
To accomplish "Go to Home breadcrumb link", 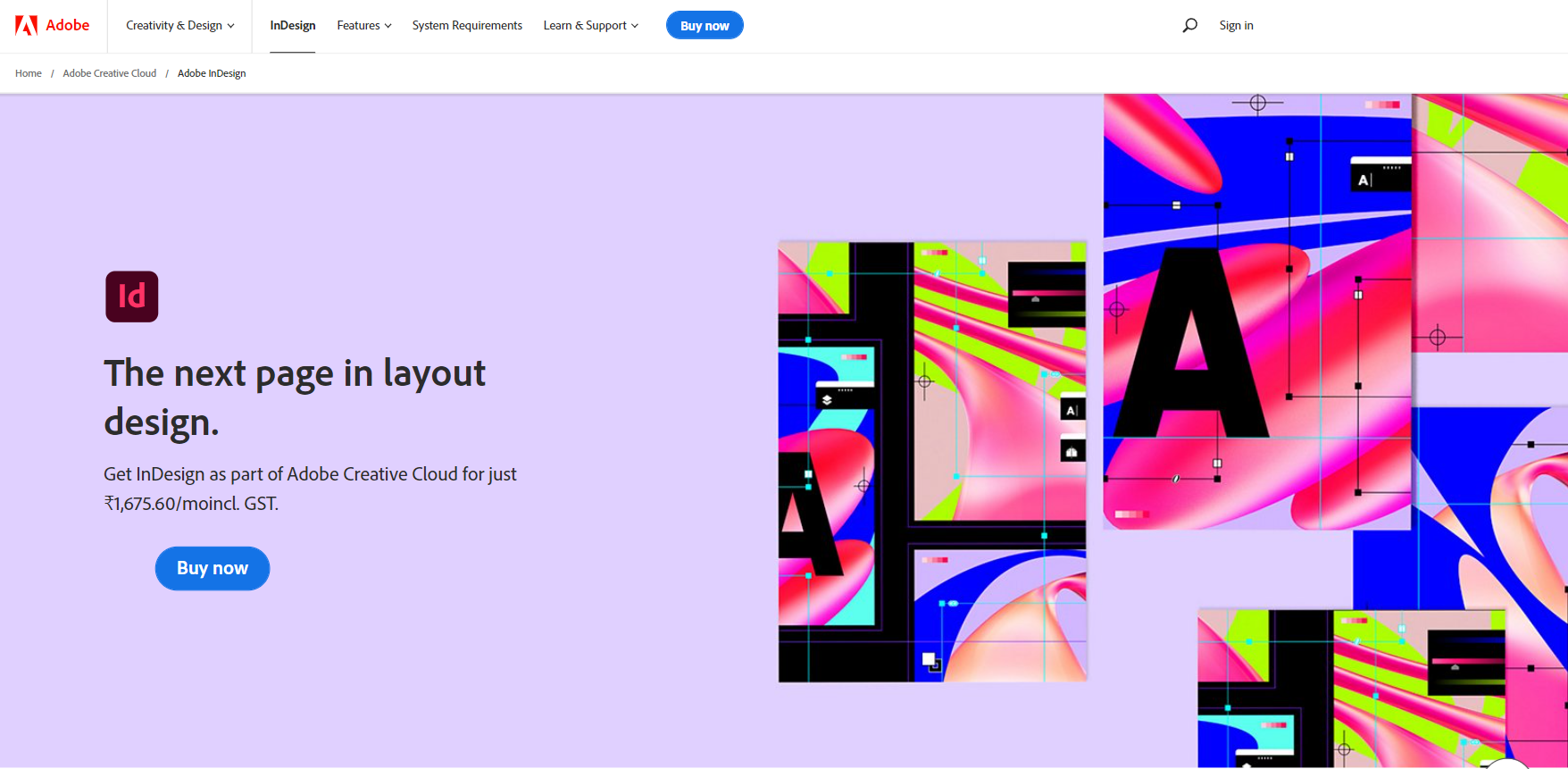I will 29,73.
